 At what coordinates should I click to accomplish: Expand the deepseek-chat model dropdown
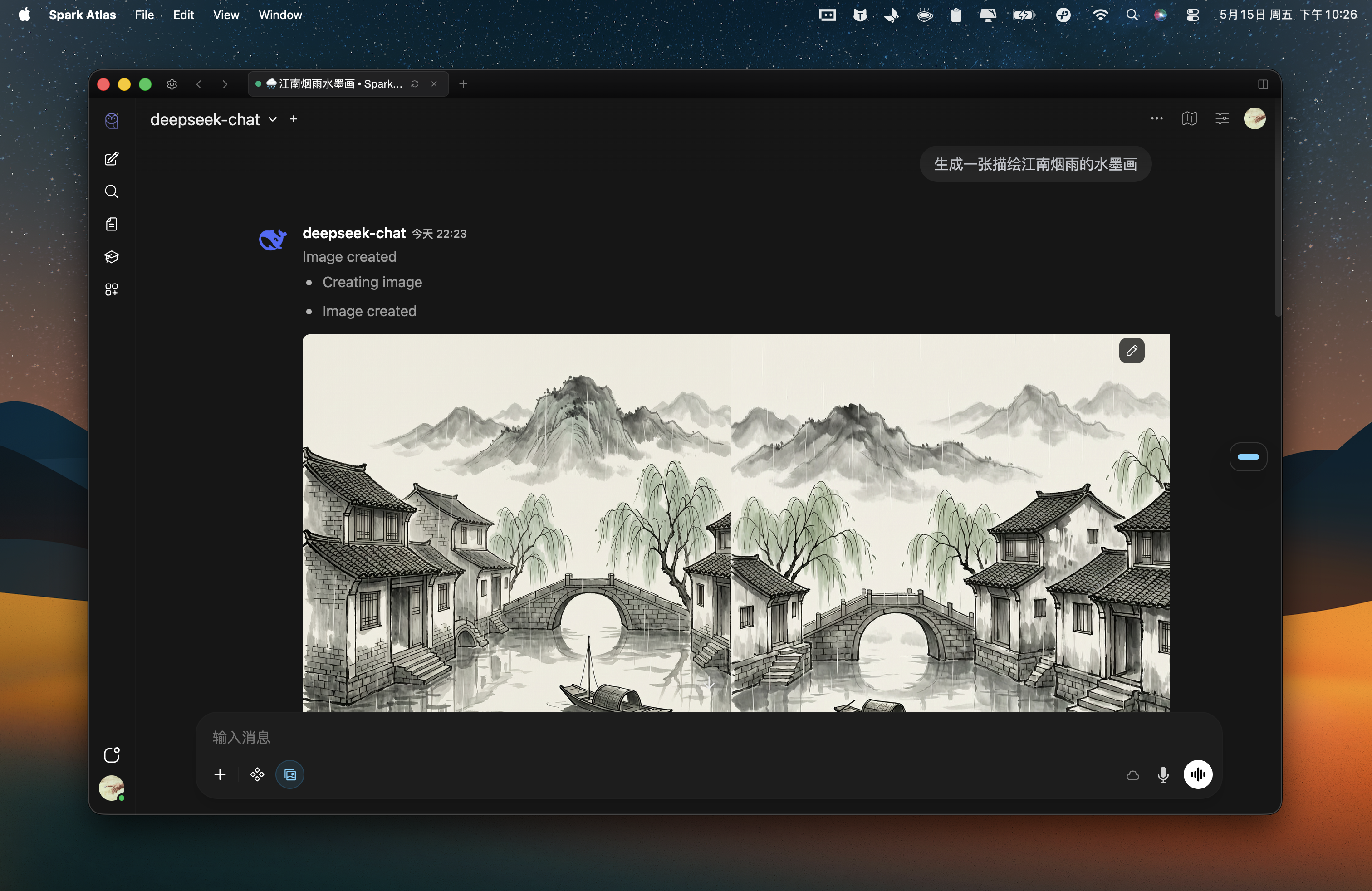[273, 119]
